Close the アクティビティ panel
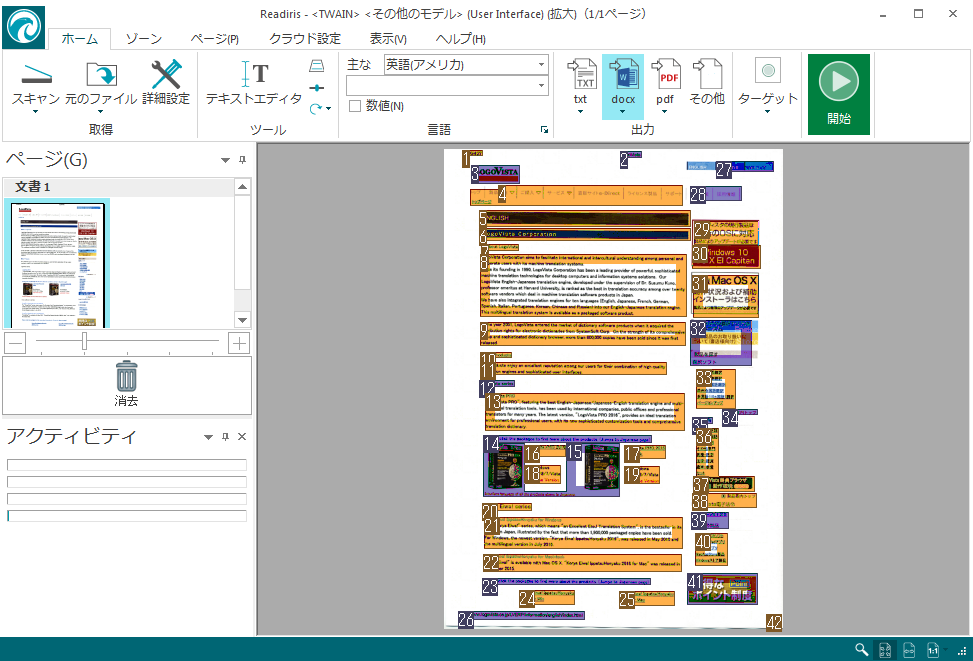973x661 pixels. (242, 437)
